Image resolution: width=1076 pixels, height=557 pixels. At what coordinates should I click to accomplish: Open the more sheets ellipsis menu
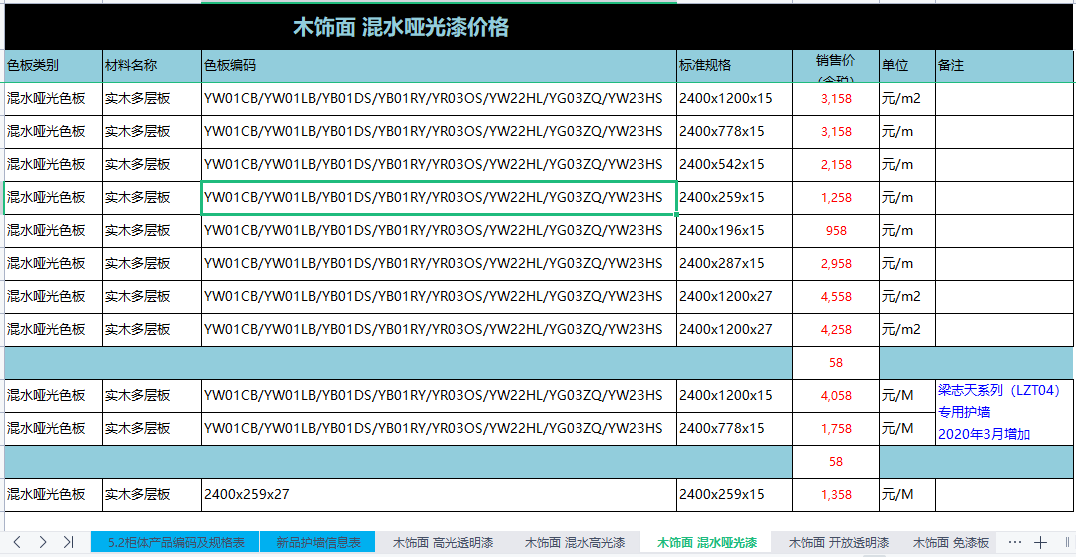coord(1015,542)
